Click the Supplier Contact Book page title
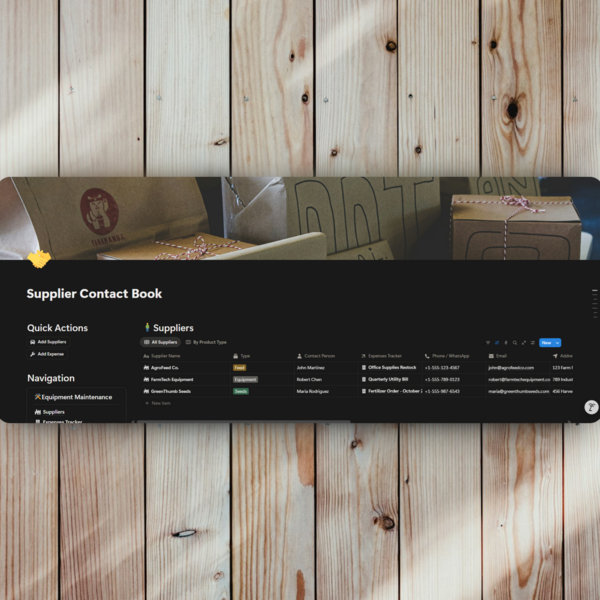 94,293
